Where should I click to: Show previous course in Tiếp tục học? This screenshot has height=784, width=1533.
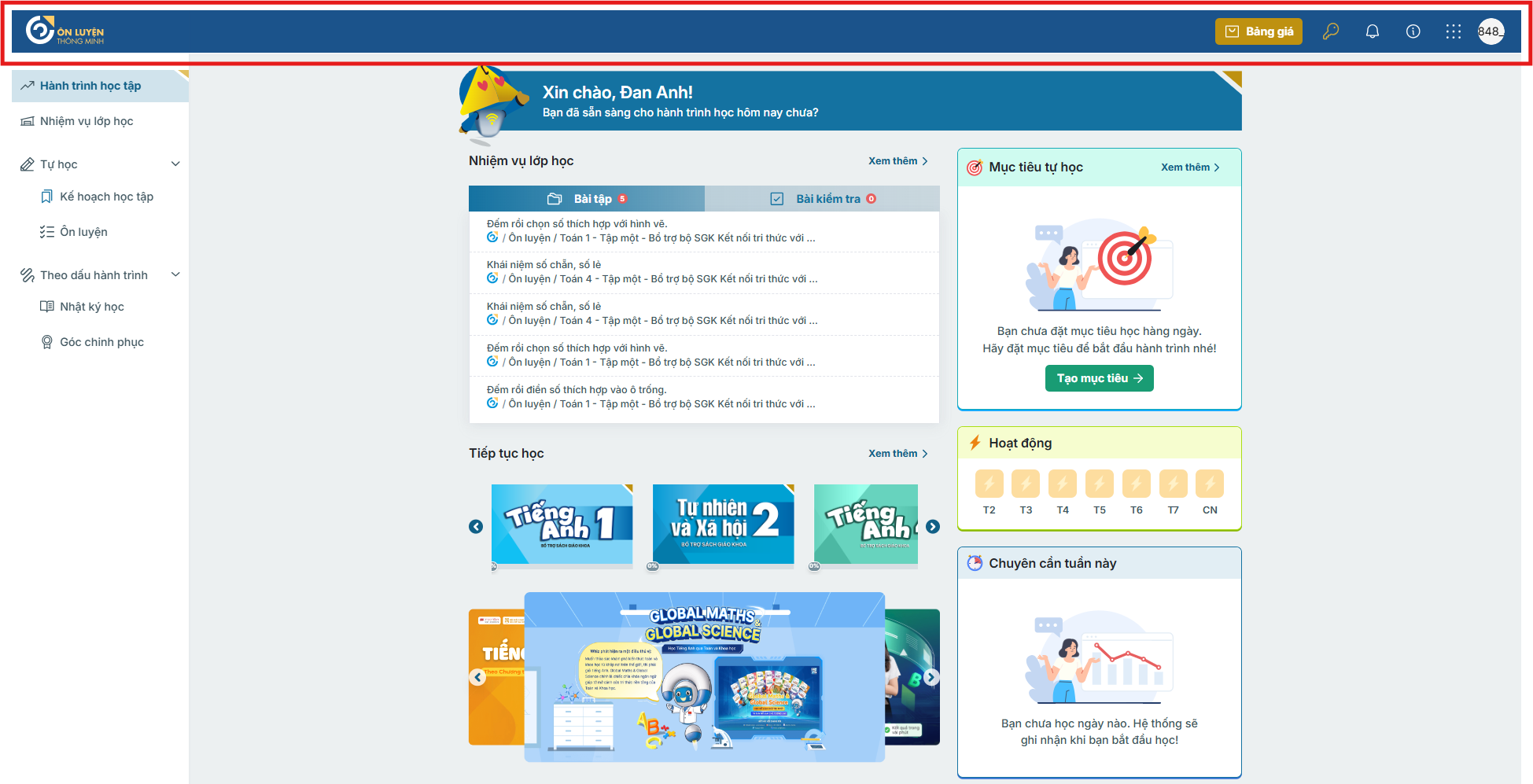point(476,527)
